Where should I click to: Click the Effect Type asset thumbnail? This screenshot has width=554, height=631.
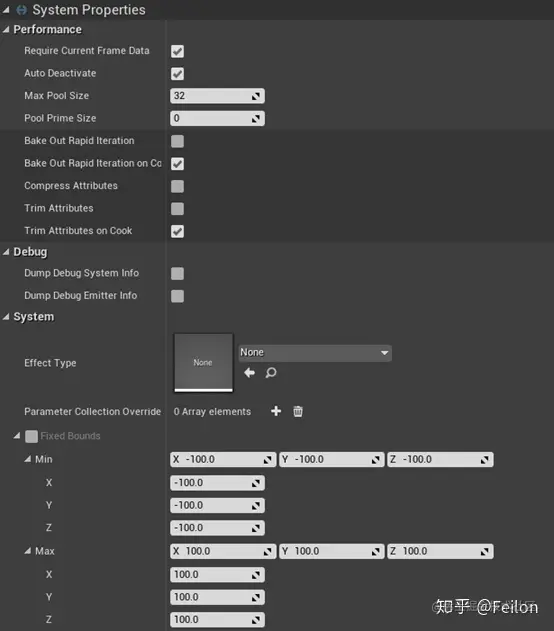pyautogui.click(x=203, y=363)
